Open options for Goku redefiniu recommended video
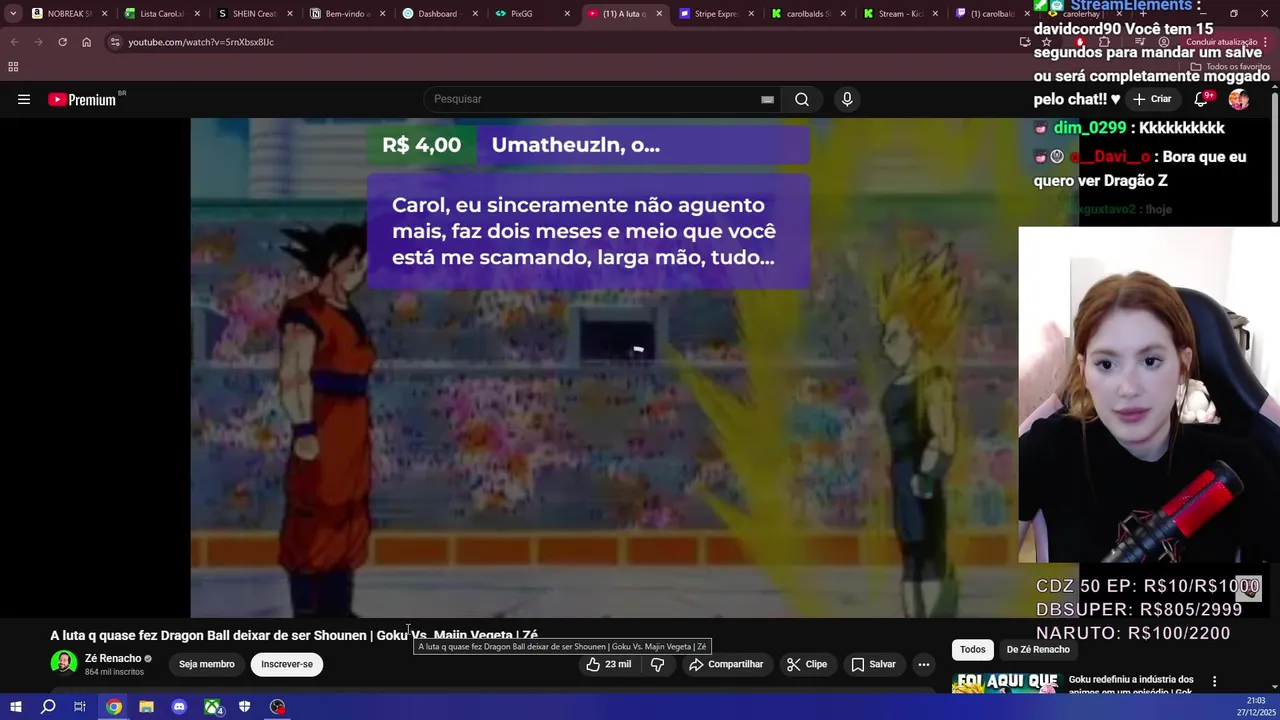1280x720 pixels. (1214, 681)
